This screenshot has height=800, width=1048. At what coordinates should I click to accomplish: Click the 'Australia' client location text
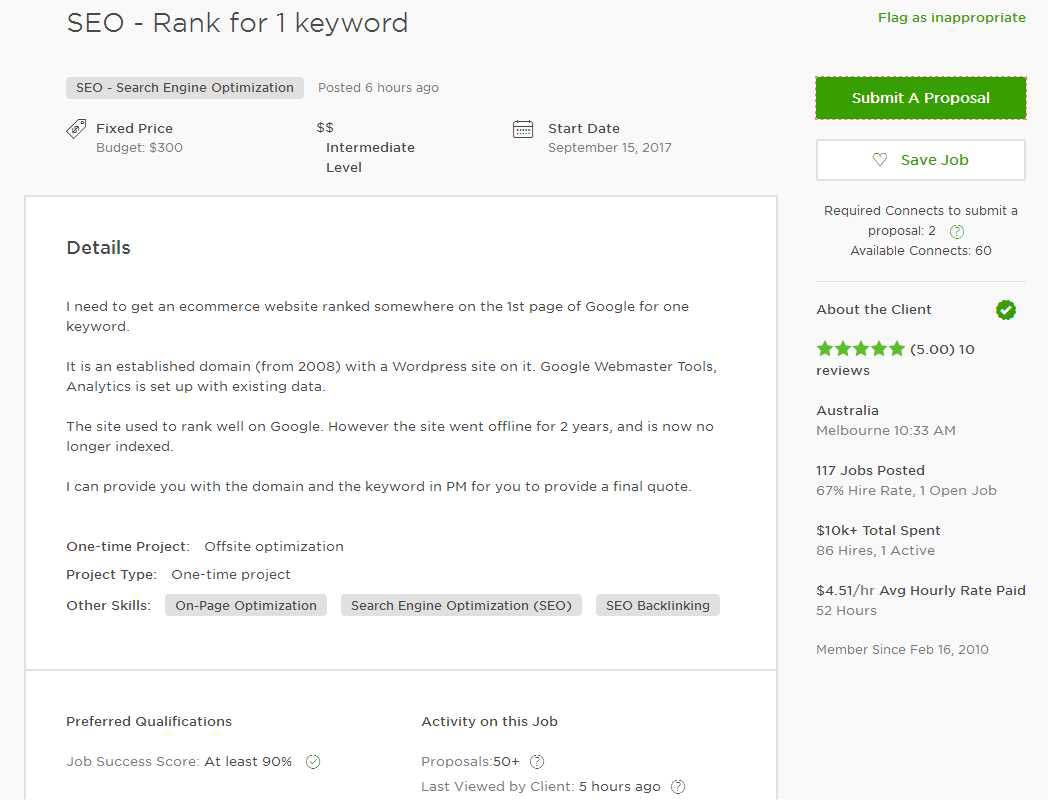click(847, 410)
